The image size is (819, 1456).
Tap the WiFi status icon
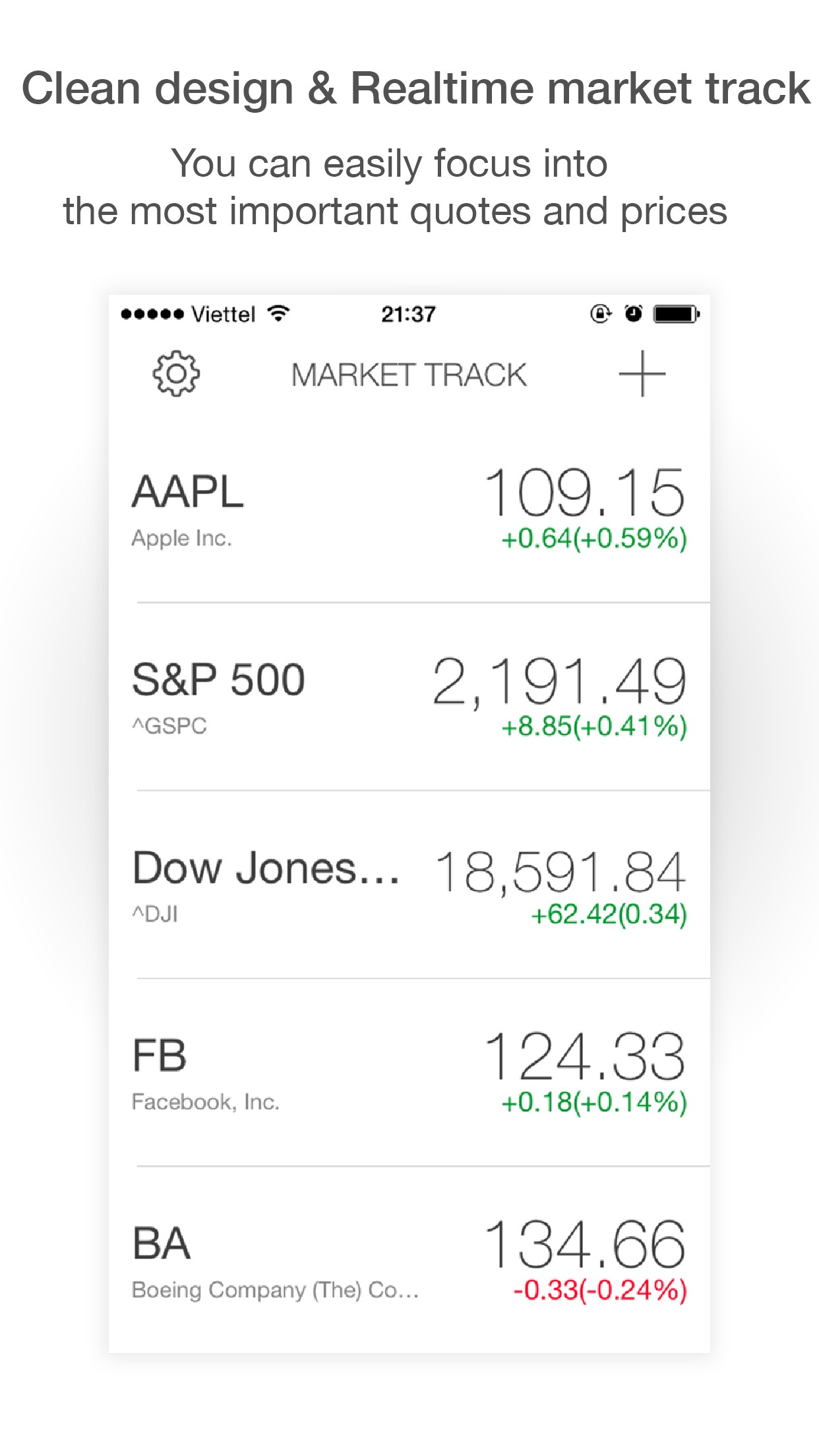tap(279, 314)
